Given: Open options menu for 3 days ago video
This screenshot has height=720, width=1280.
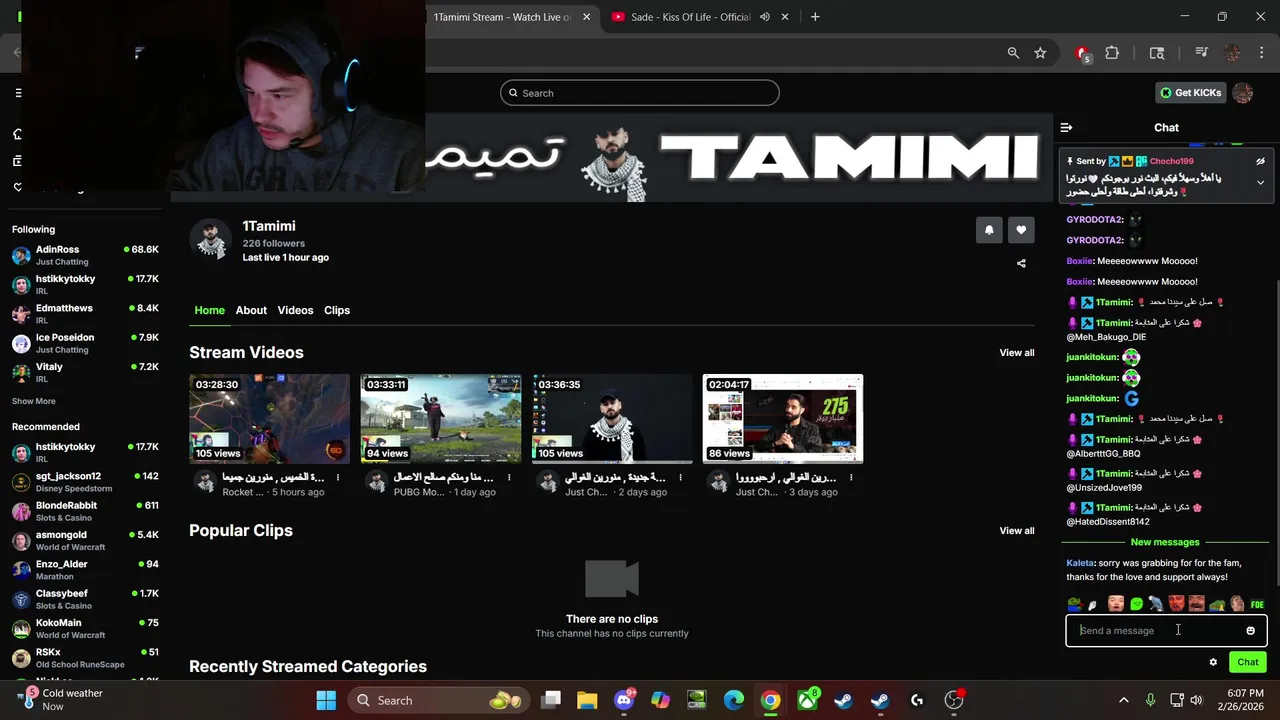Looking at the screenshot, I should point(851,478).
